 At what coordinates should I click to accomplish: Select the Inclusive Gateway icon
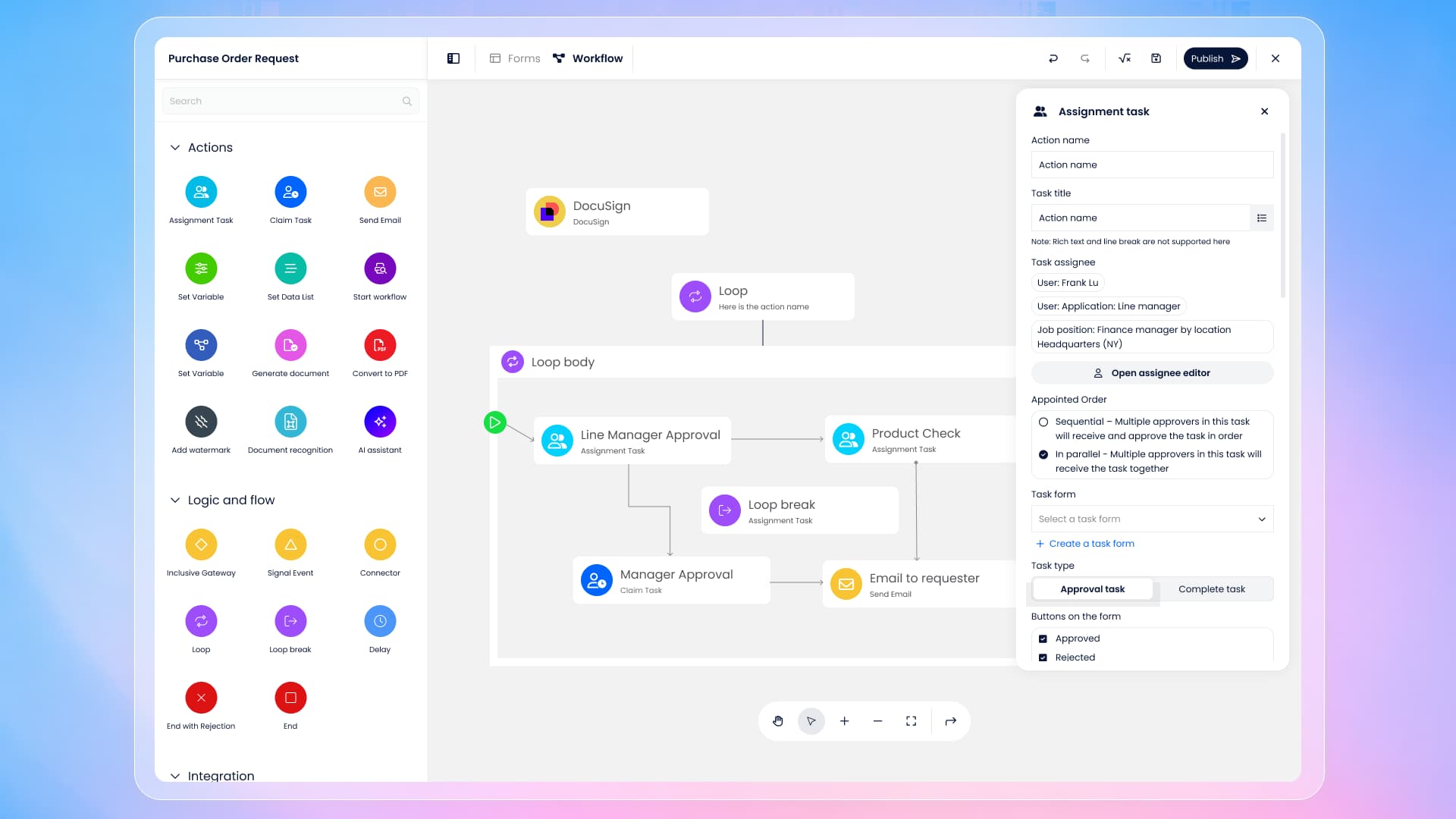pyautogui.click(x=201, y=544)
